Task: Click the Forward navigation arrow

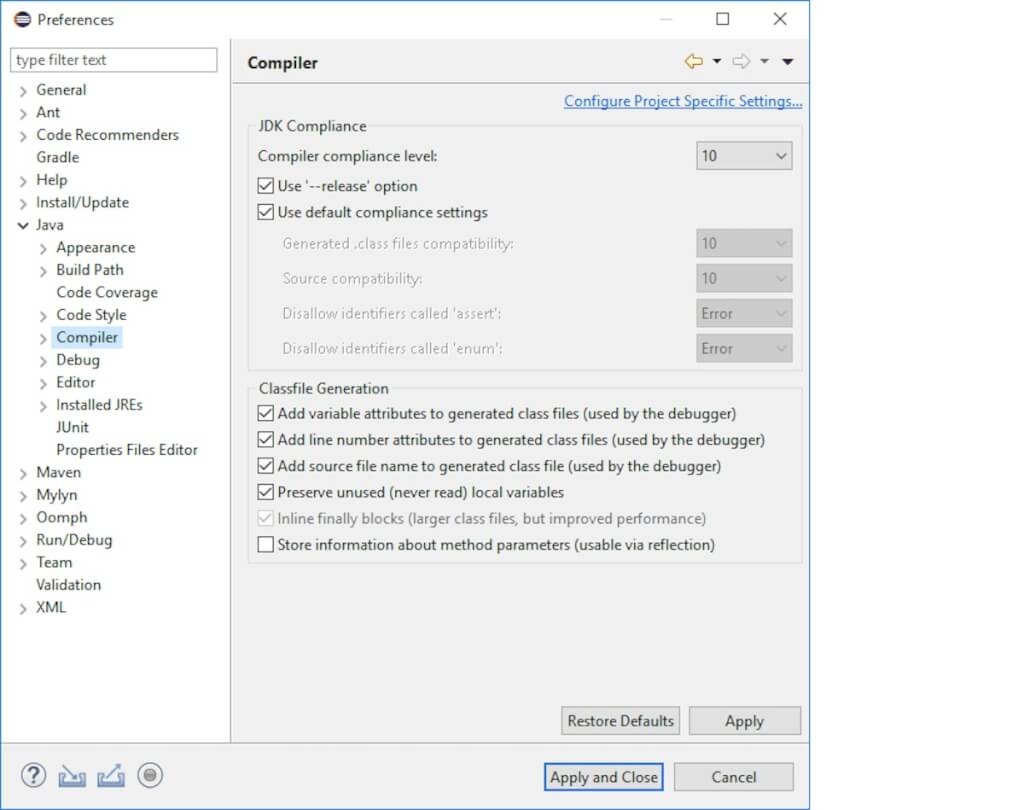Action: point(741,62)
